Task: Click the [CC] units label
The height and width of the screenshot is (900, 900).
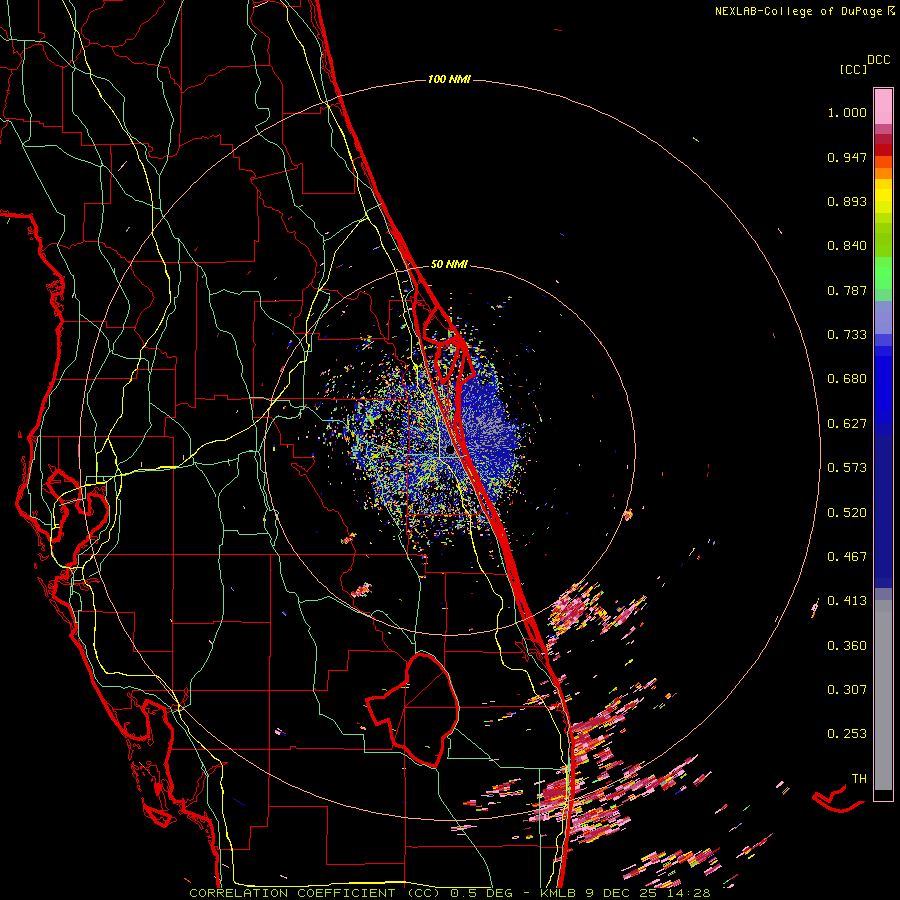Action: point(853,69)
